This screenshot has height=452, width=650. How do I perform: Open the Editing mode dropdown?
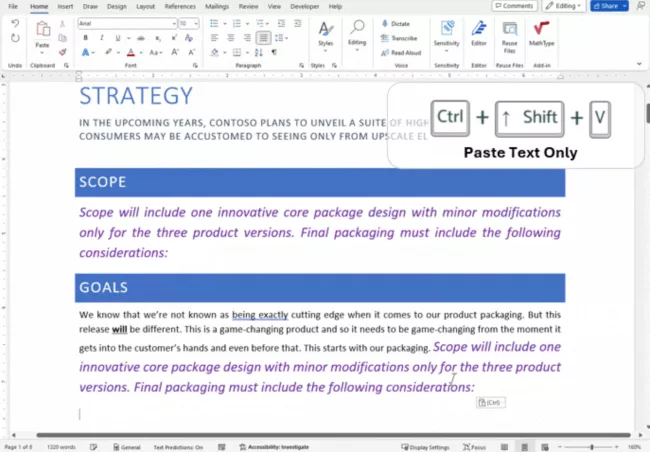coord(564,6)
